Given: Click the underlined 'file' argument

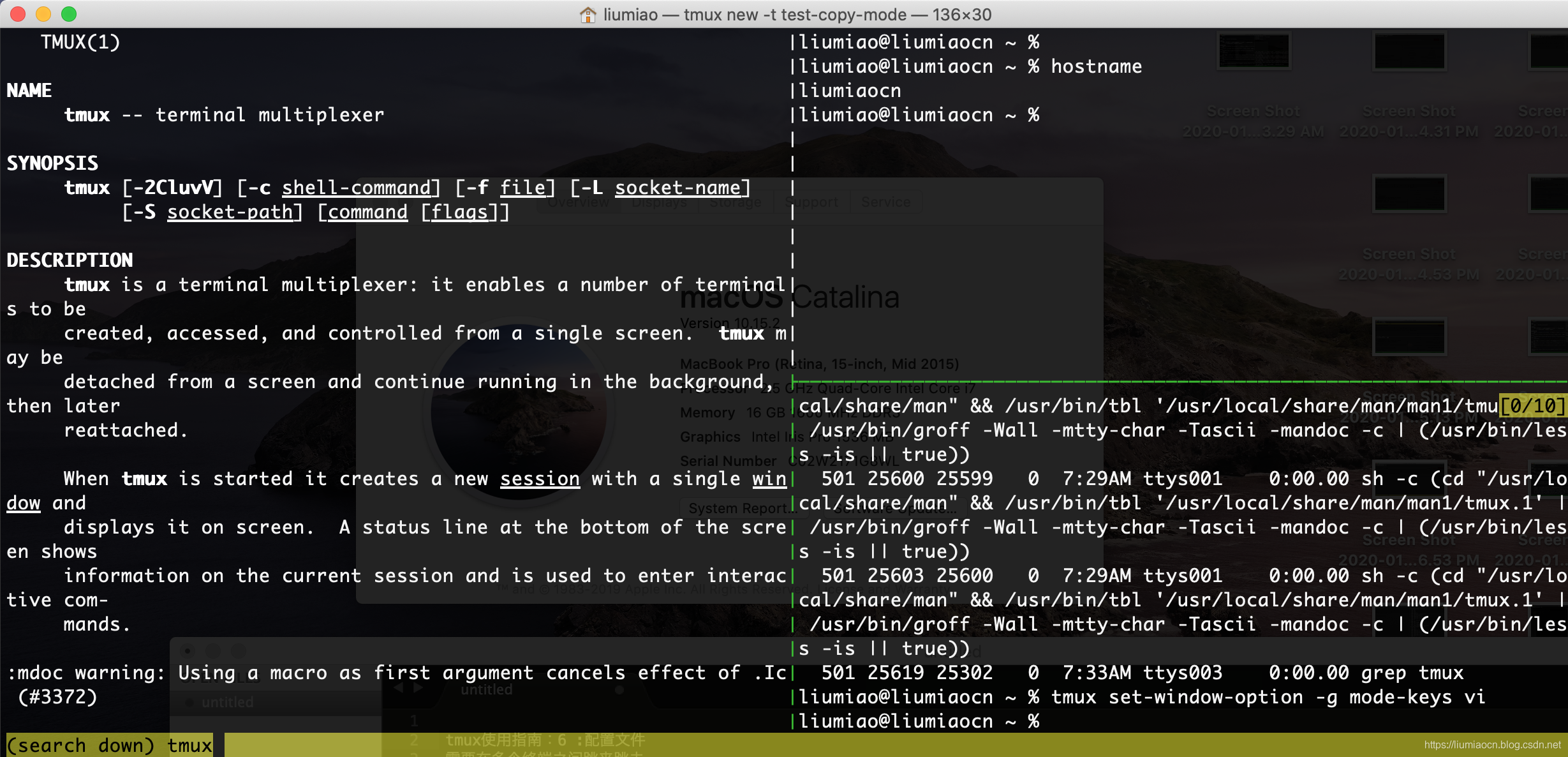Looking at the screenshot, I should click(523, 188).
